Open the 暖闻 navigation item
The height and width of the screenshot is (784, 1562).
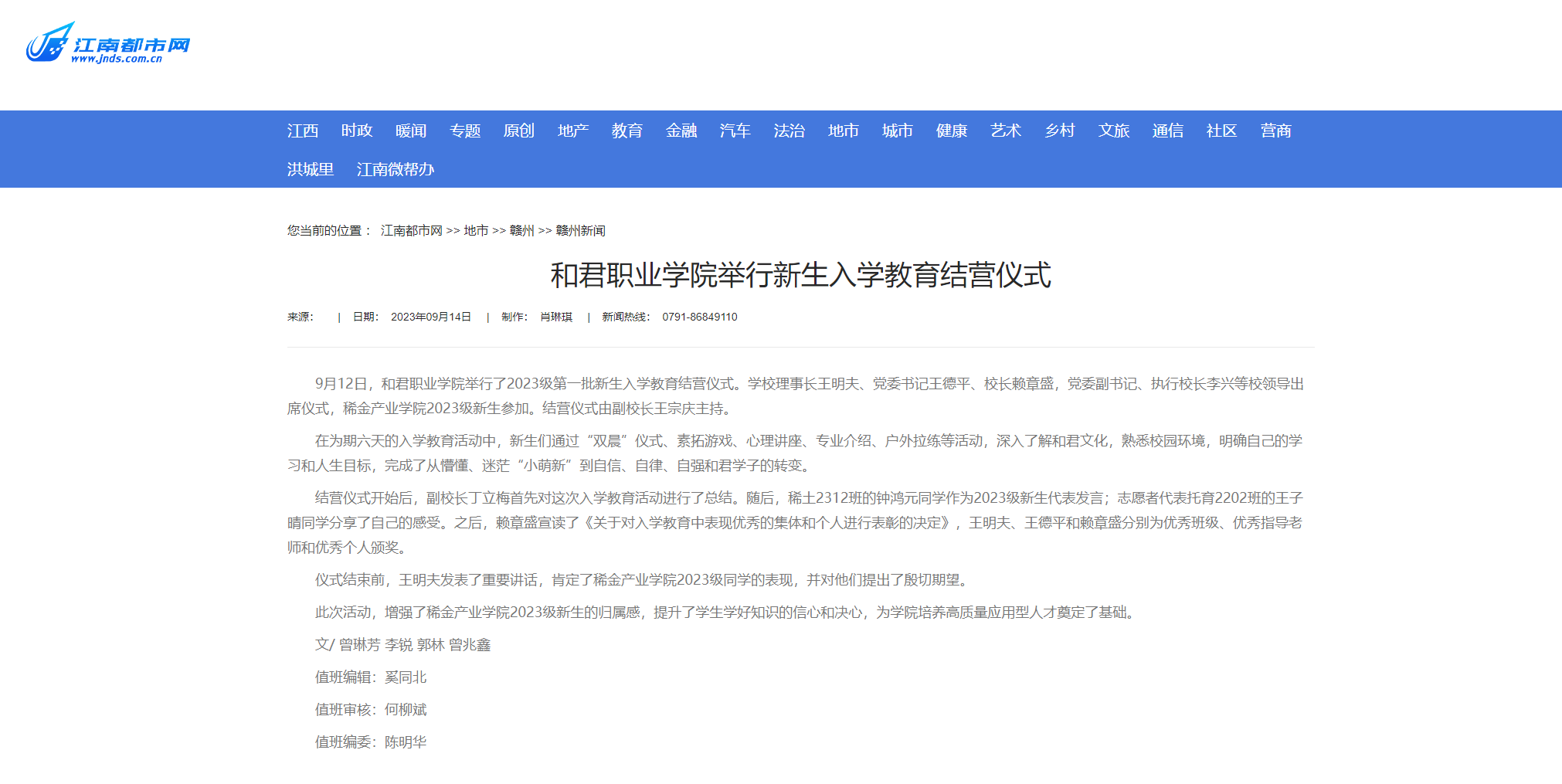[x=411, y=131]
